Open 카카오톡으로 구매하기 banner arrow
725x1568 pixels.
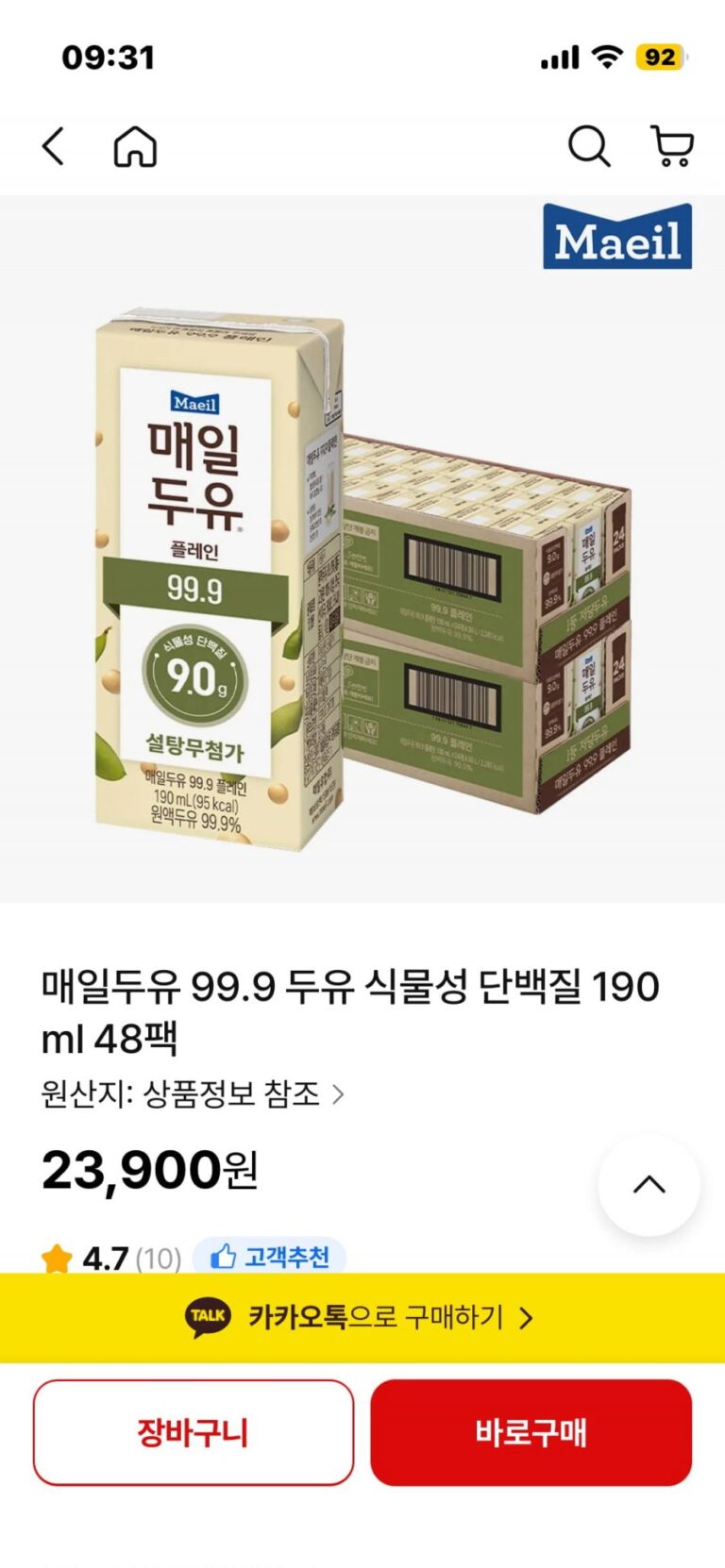[x=527, y=1318]
